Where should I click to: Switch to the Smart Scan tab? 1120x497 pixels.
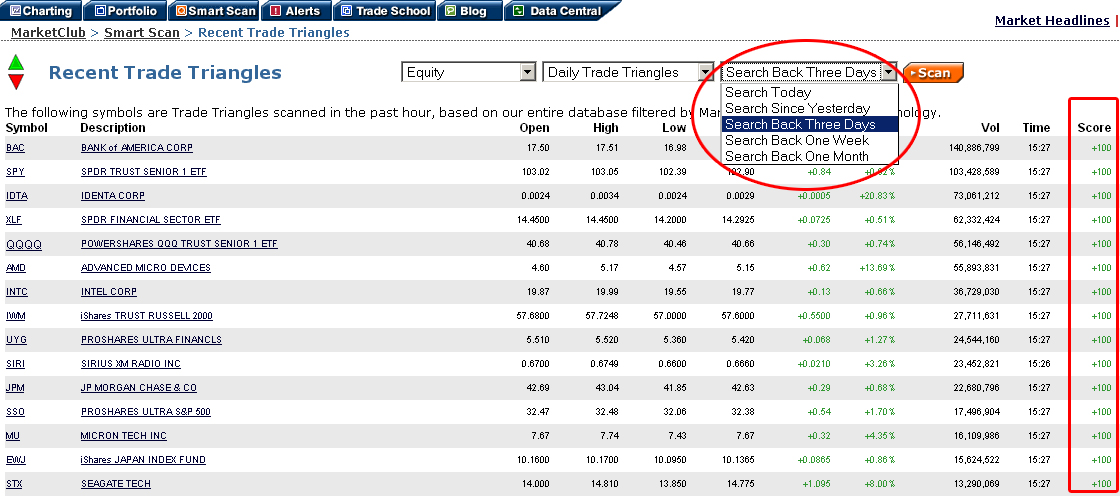pos(216,11)
